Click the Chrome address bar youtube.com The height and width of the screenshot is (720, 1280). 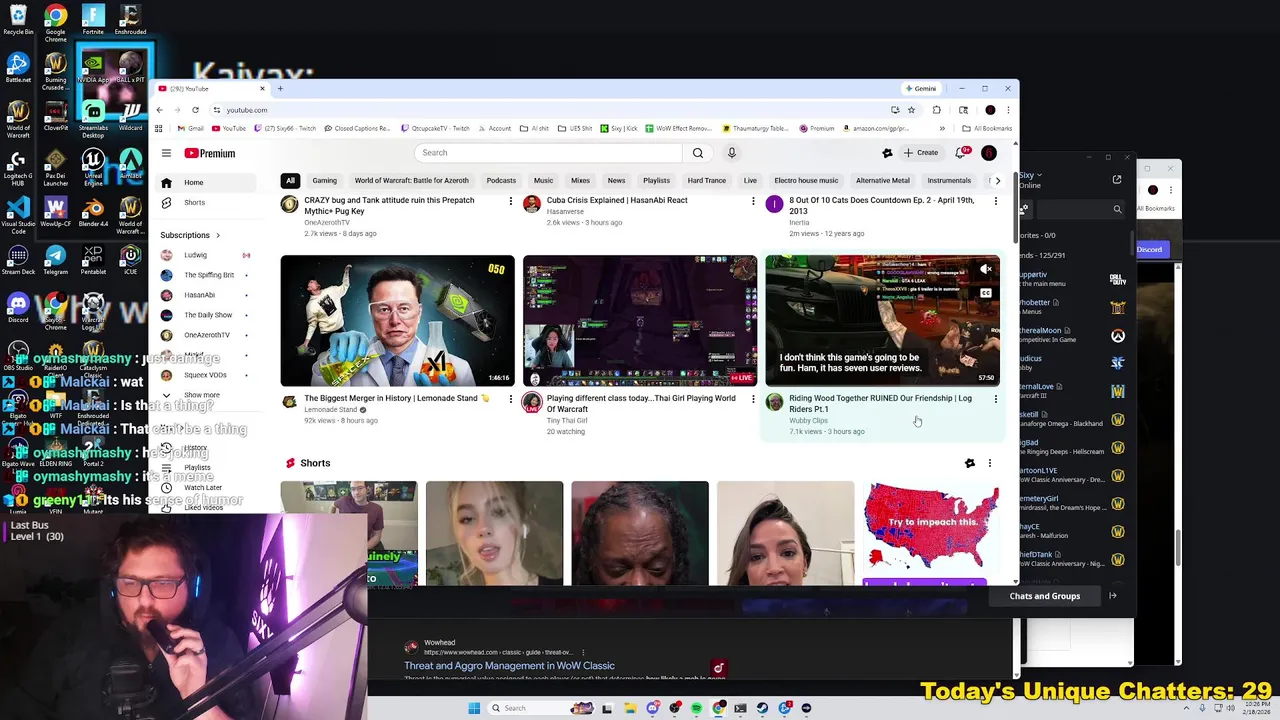pos(247,110)
